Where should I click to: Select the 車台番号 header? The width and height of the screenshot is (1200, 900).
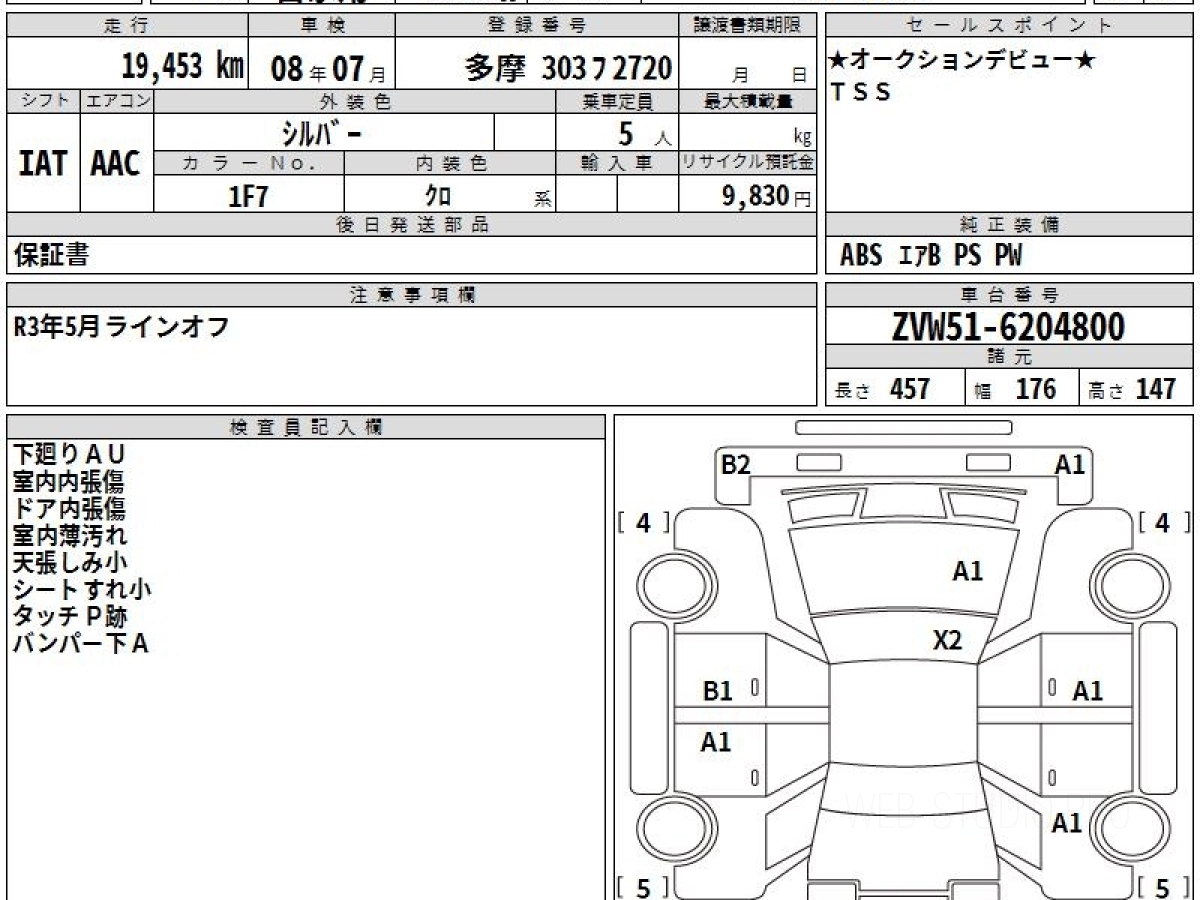click(1010, 294)
